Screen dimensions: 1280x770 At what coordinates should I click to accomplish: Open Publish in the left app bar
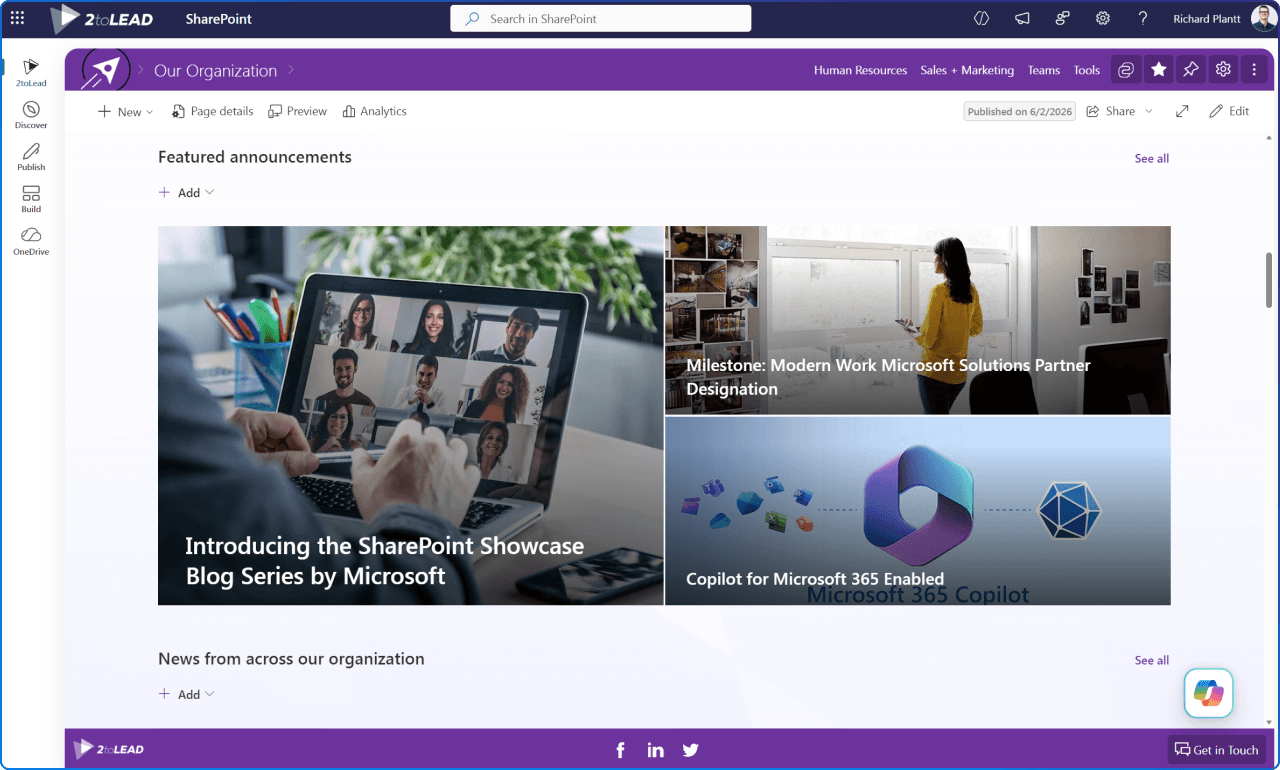pyautogui.click(x=31, y=157)
